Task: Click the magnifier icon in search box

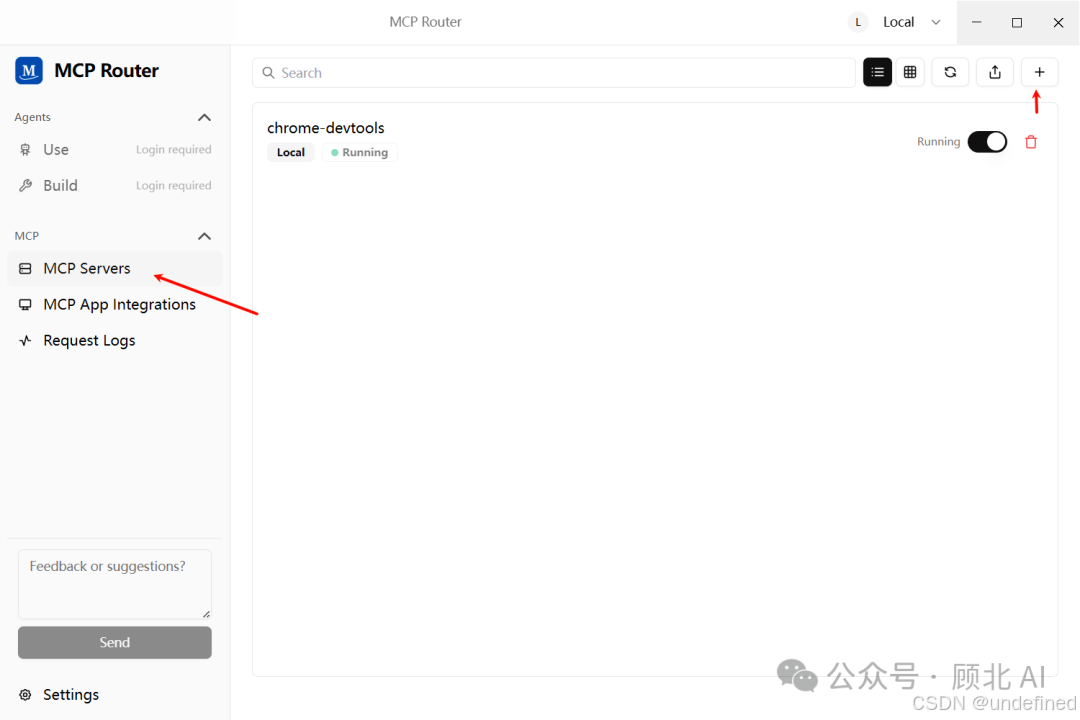Action: (269, 73)
